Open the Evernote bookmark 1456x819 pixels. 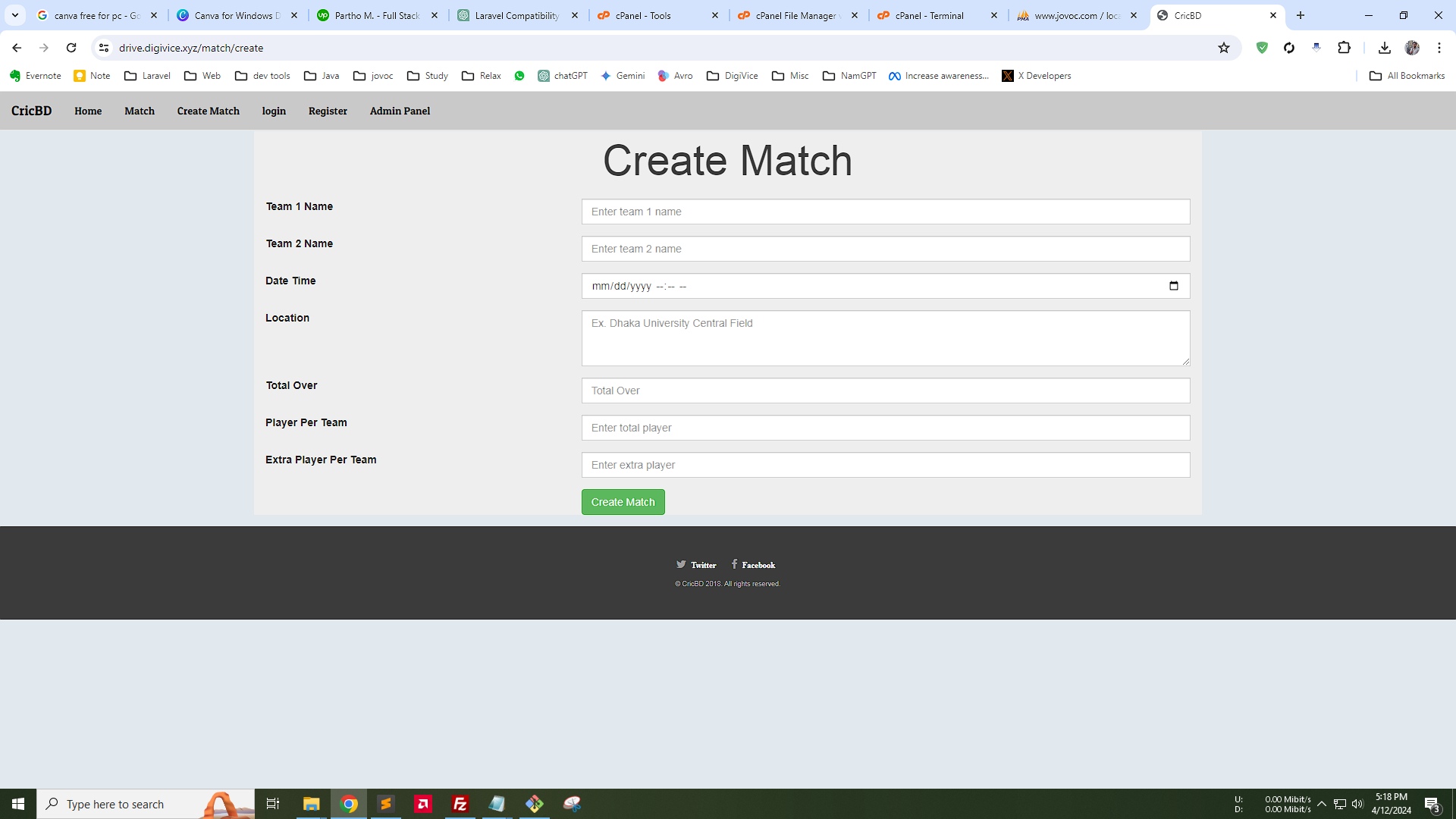(35, 76)
